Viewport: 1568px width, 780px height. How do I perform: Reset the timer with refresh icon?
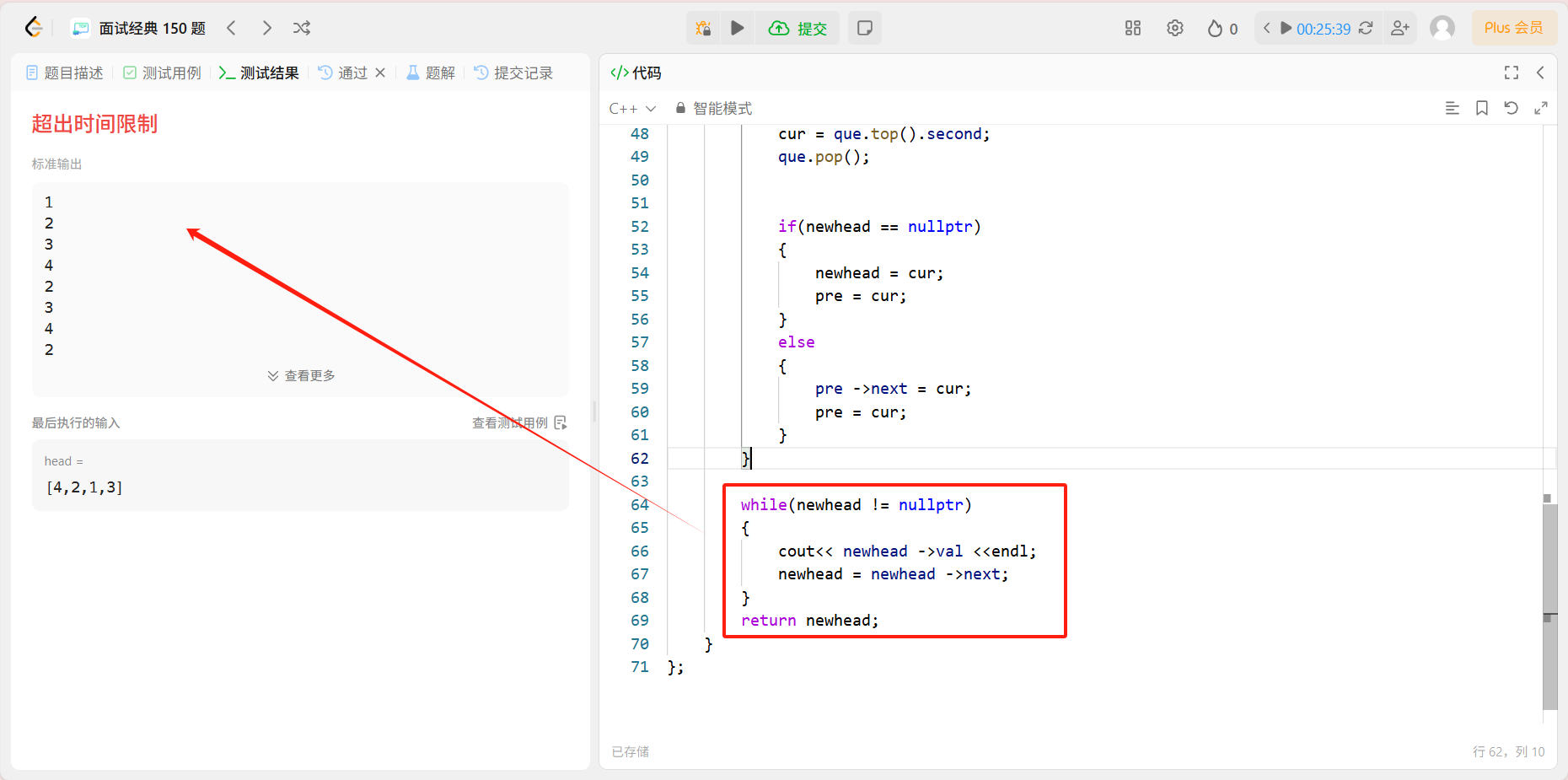coord(1366,28)
